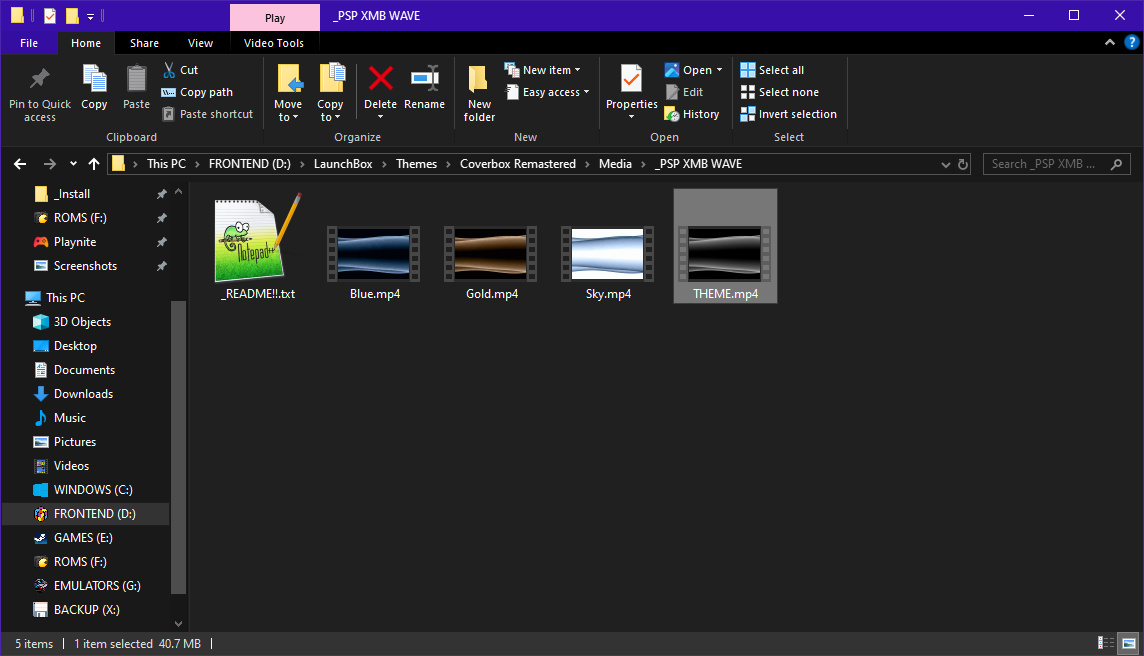Select the _README!!.txt Notepad++ file
The width and height of the screenshot is (1144, 656).
(258, 247)
